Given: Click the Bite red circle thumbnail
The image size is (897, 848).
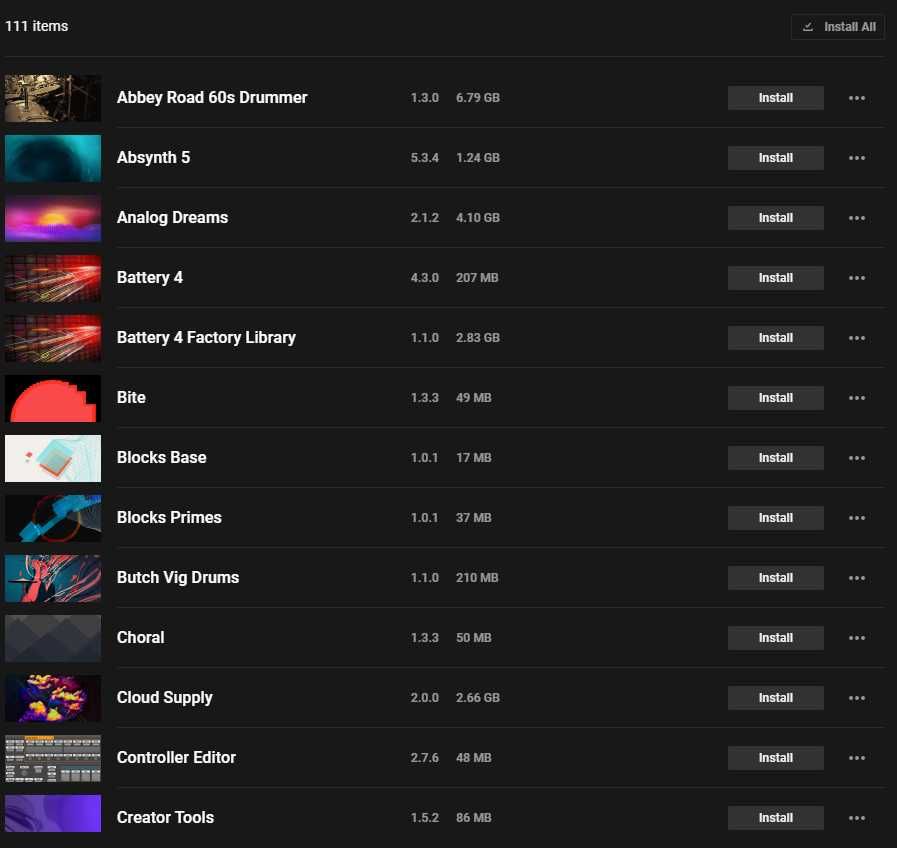Looking at the screenshot, I should [53, 398].
